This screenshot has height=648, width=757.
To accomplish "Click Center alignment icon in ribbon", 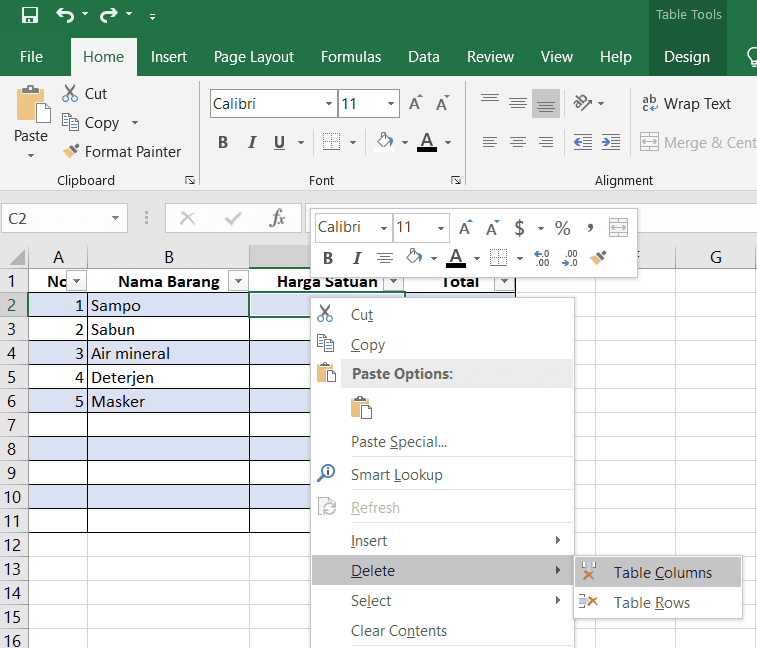I will click(518, 142).
